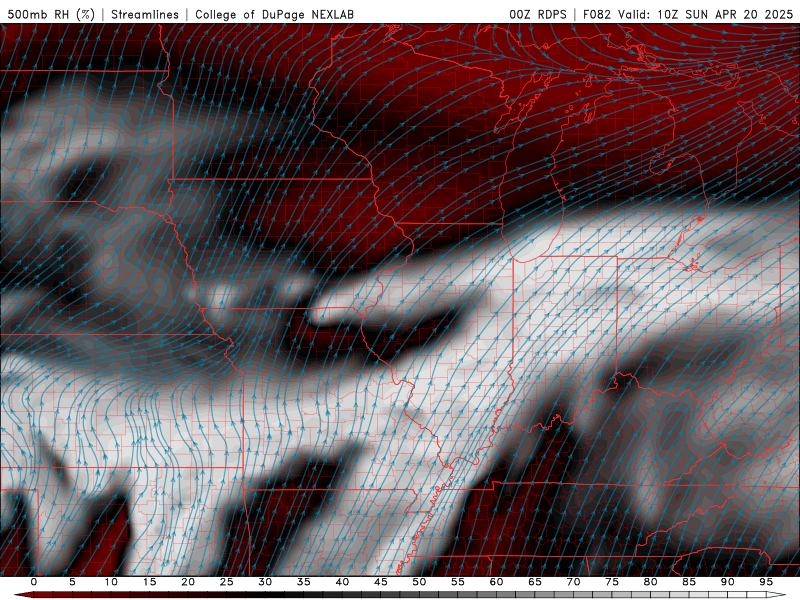Click the "Streamlines" header label

(145, 14)
